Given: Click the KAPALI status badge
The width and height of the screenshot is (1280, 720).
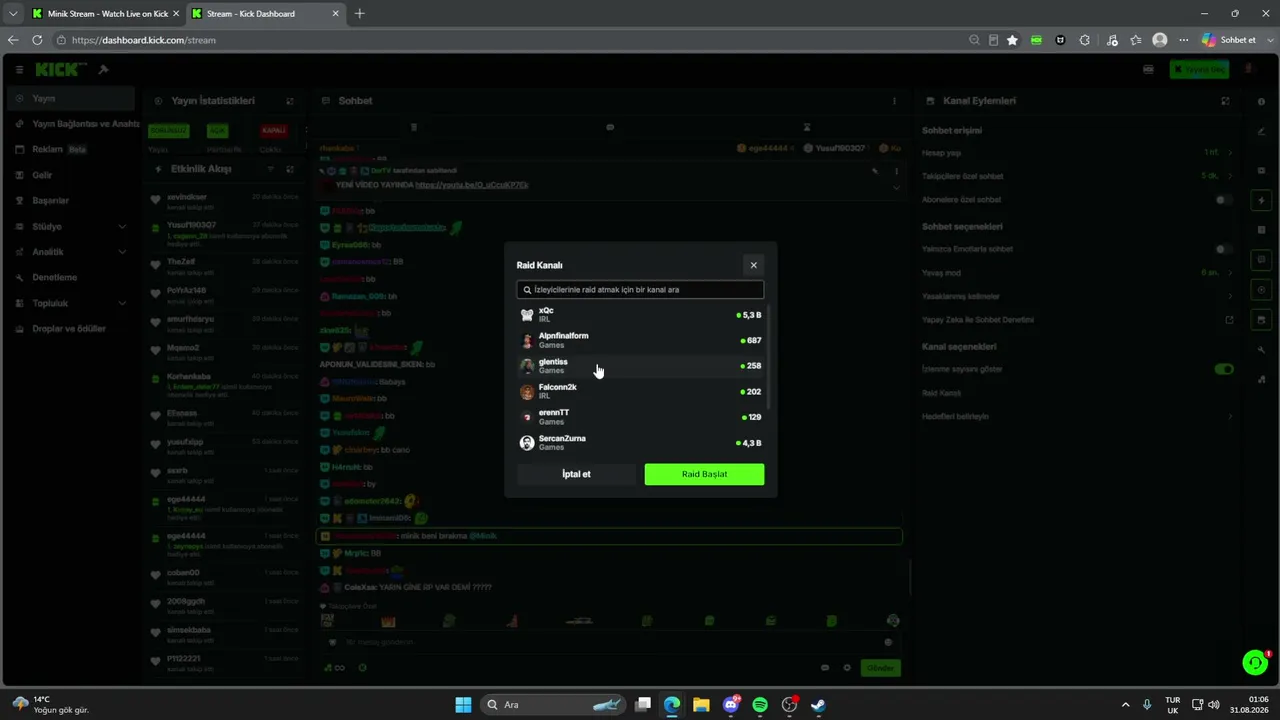Looking at the screenshot, I should [x=274, y=131].
